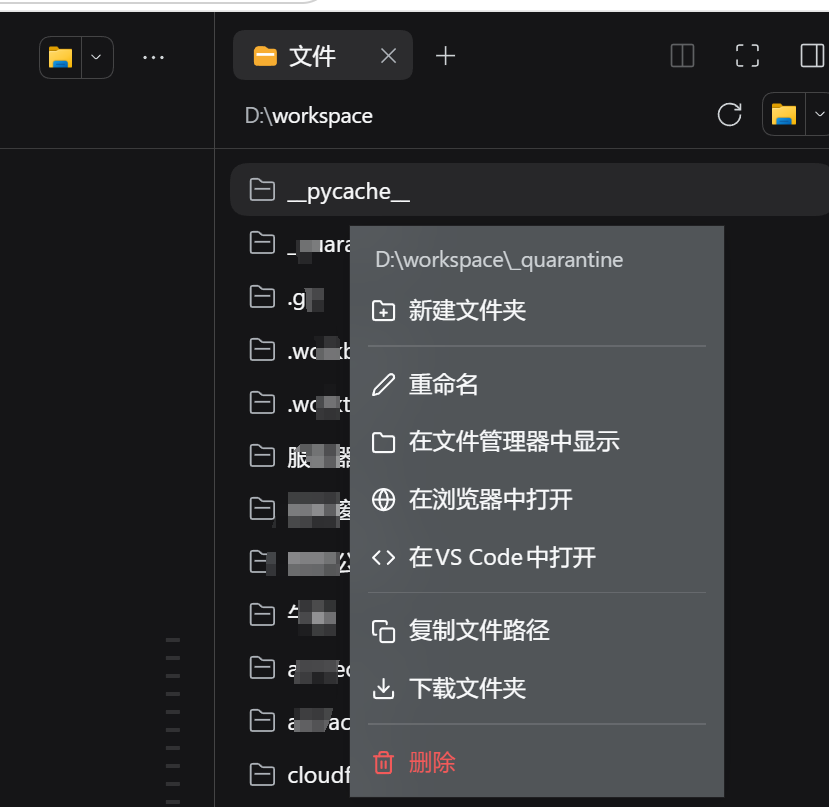Close the 文件 tab
The height and width of the screenshot is (807, 829).
tap(388, 56)
